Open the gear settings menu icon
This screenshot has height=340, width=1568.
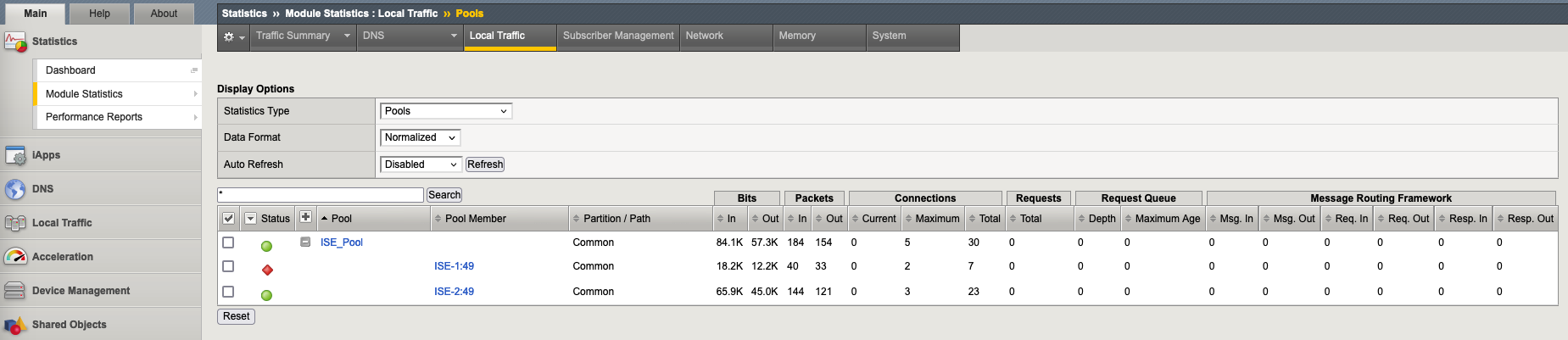[232, 36]
